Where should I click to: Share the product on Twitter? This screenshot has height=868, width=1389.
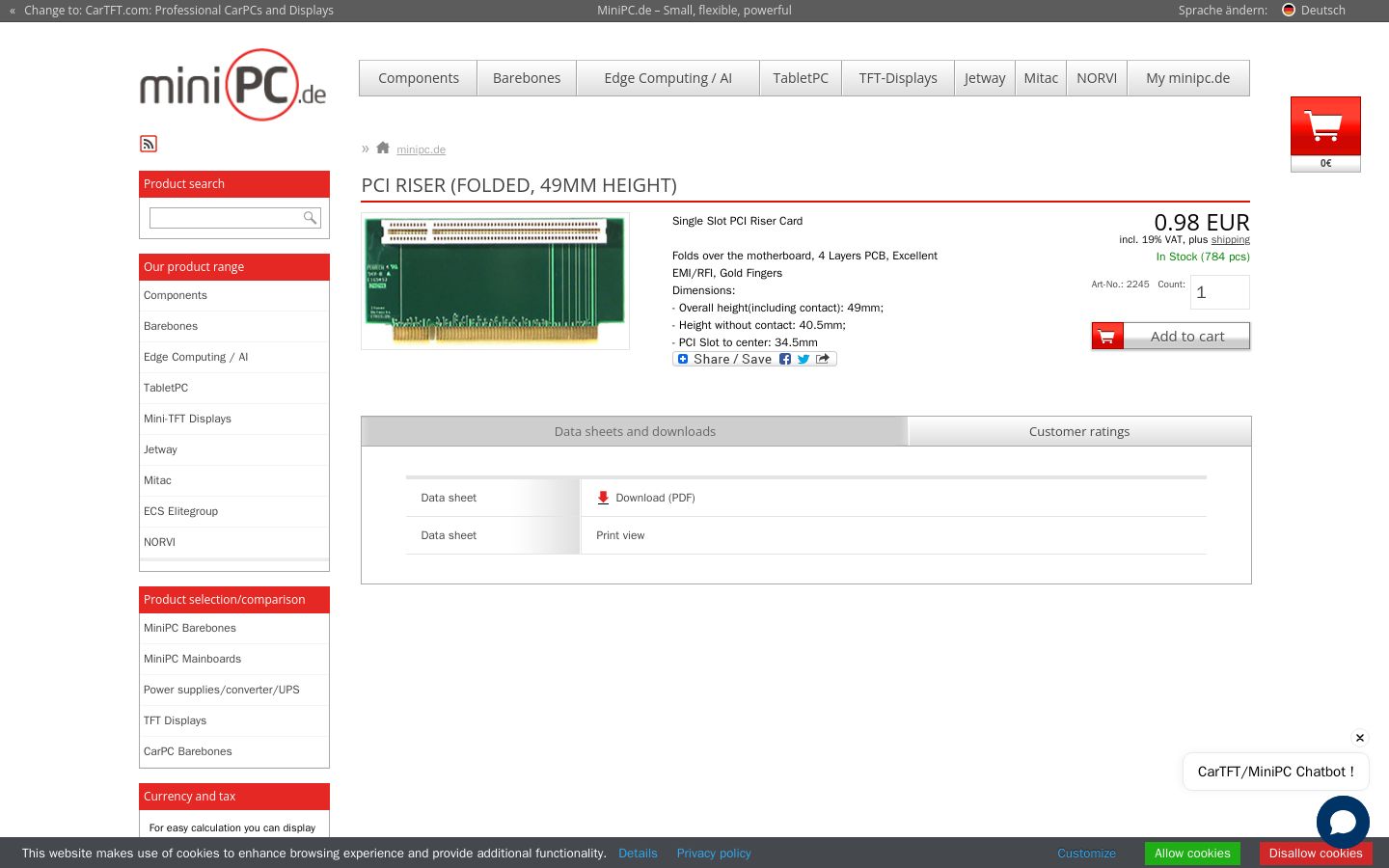803,359
